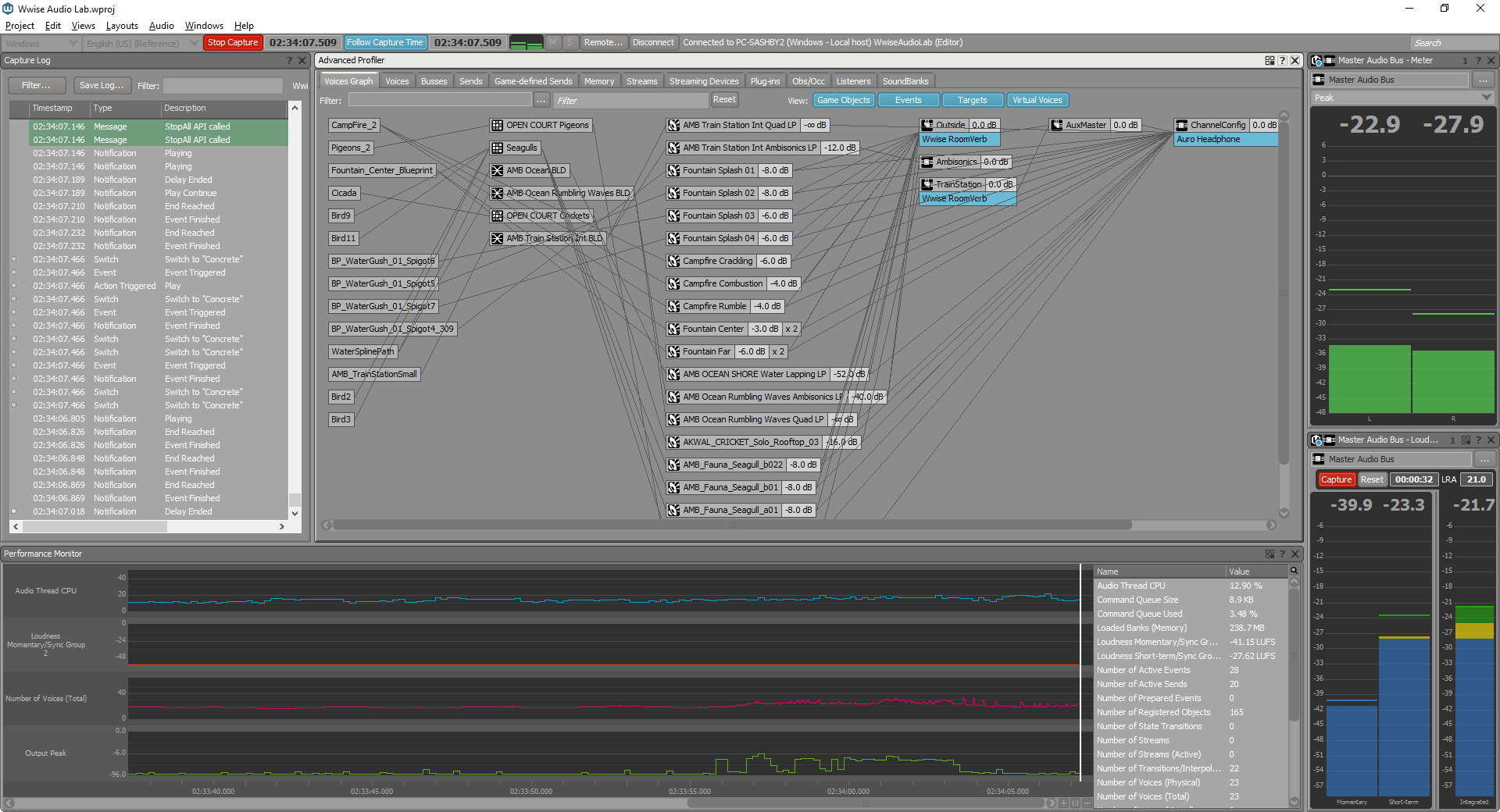Click Reset button in Loudness Meter
Screen dimensions: 1500x812
pyautogui.click(x=1372, y=479)
